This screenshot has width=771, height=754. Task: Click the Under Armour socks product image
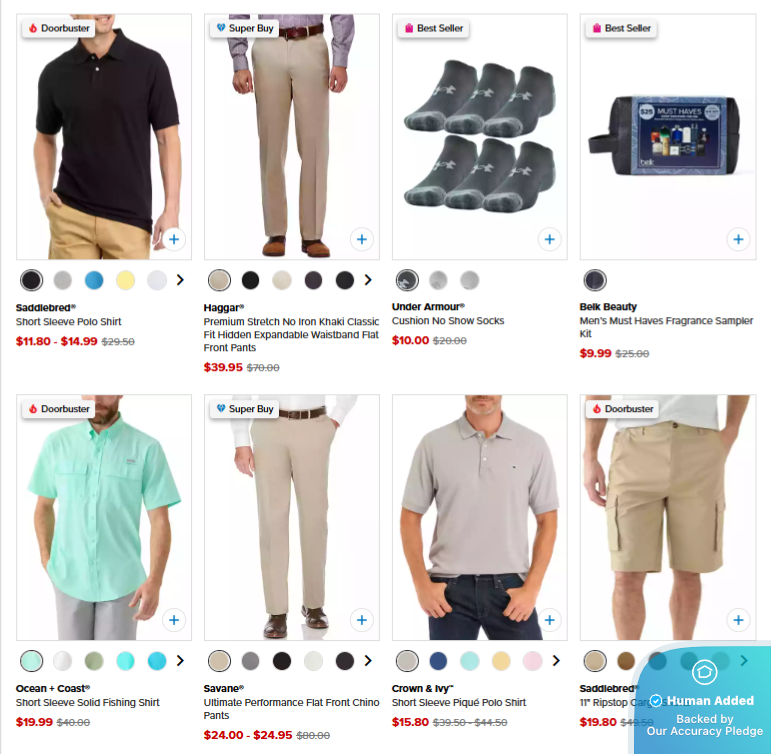[480, 137]
